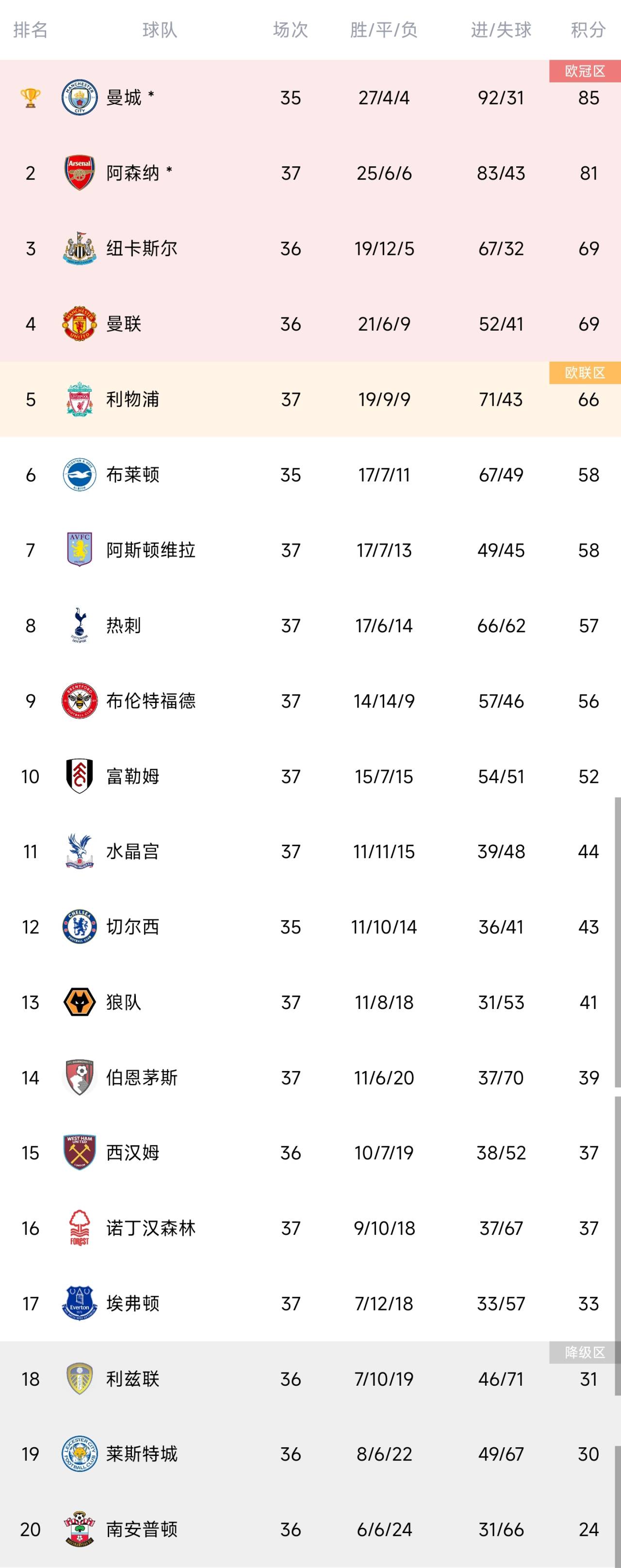Click the 阿斯顿维拉 team name
621x1568 pixels.
click(x=150, y=550)
